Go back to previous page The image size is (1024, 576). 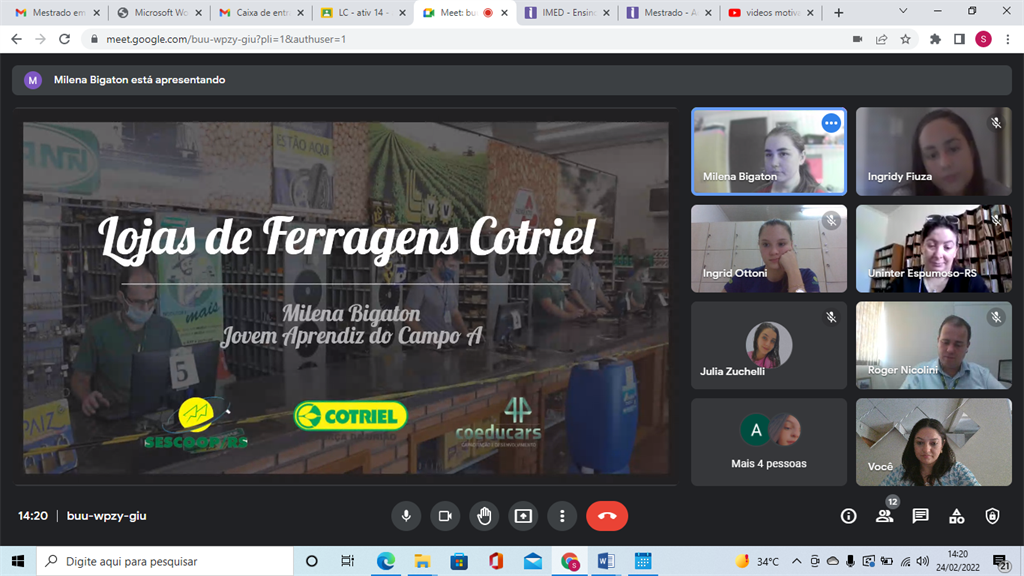[16, 39]
